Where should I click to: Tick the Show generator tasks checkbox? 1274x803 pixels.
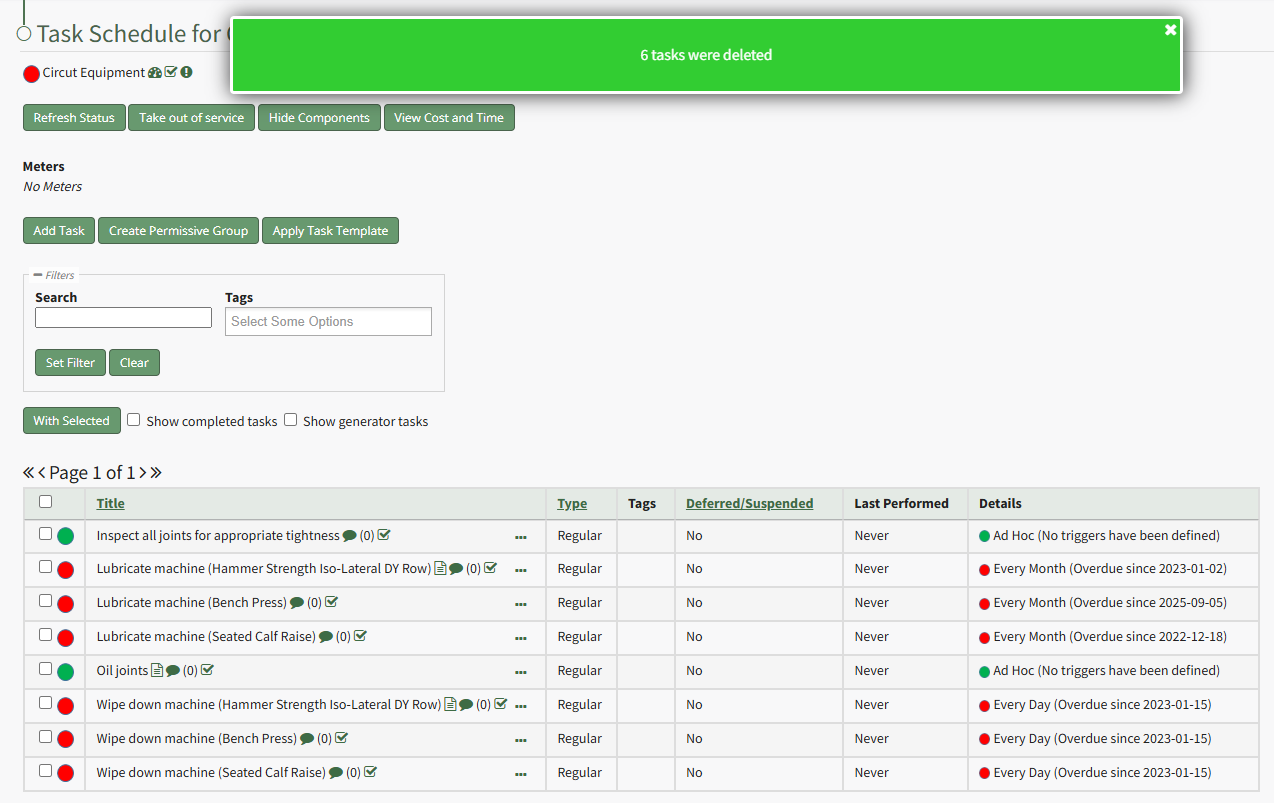click(291, 420)
